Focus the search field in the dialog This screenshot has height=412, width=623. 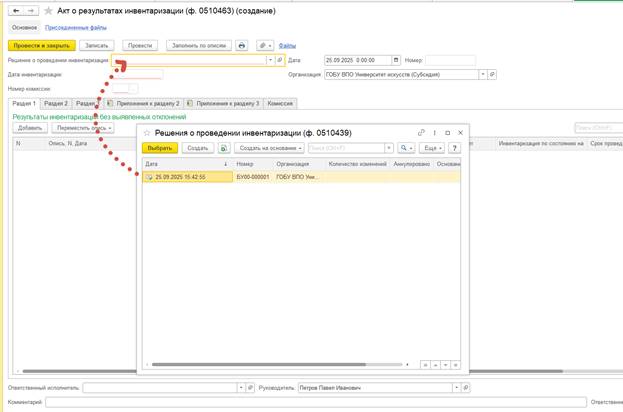[x=346, y=148]
